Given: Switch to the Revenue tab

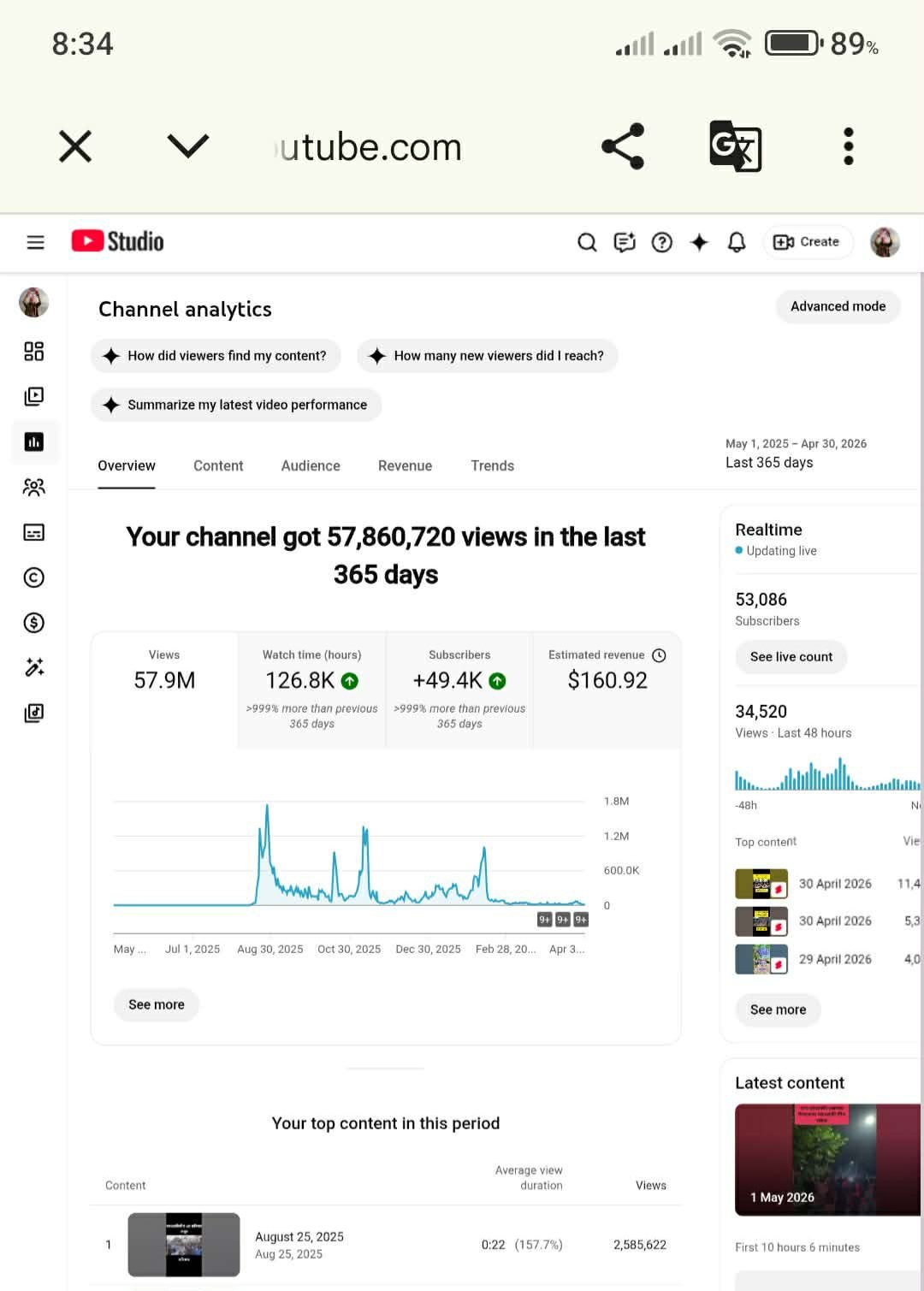Looking at the screenshot, I should (x=405, y=465).
